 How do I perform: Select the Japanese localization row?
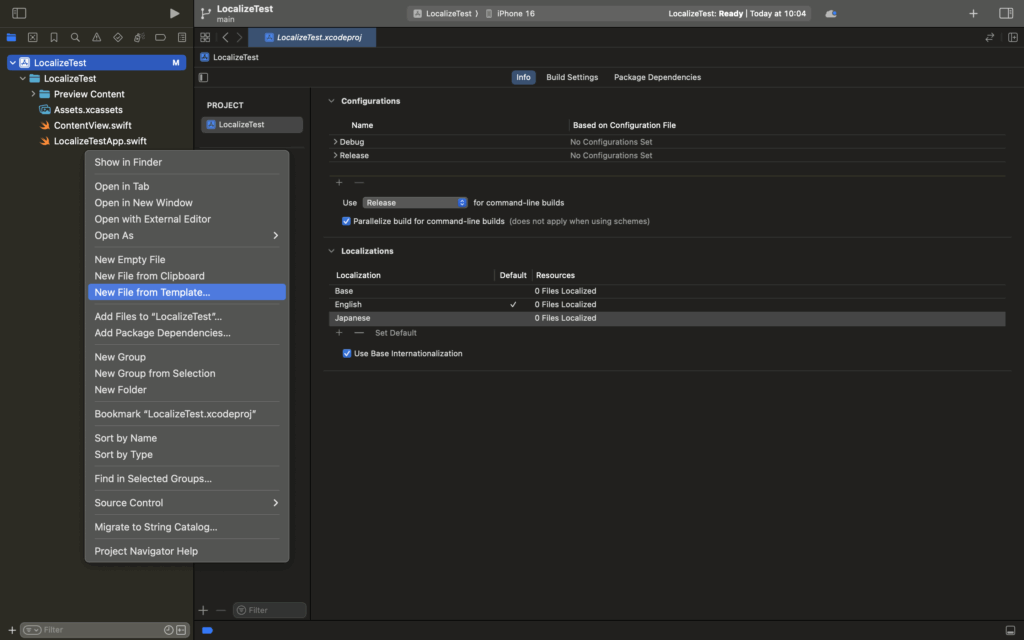(x=667, y=318)
